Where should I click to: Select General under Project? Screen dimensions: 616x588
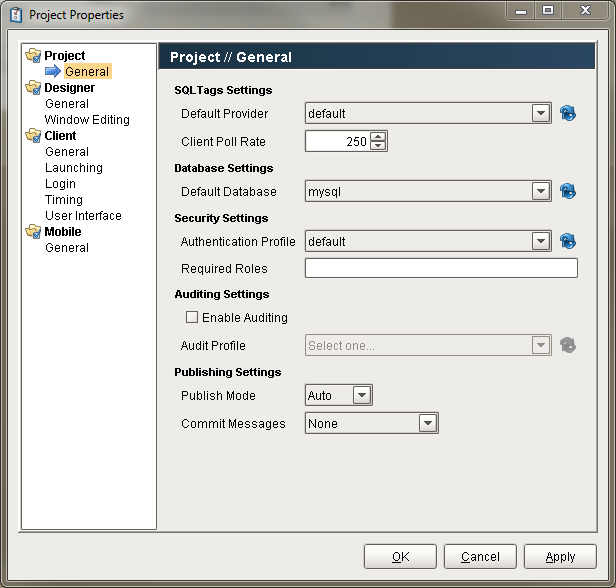(87, 71)
